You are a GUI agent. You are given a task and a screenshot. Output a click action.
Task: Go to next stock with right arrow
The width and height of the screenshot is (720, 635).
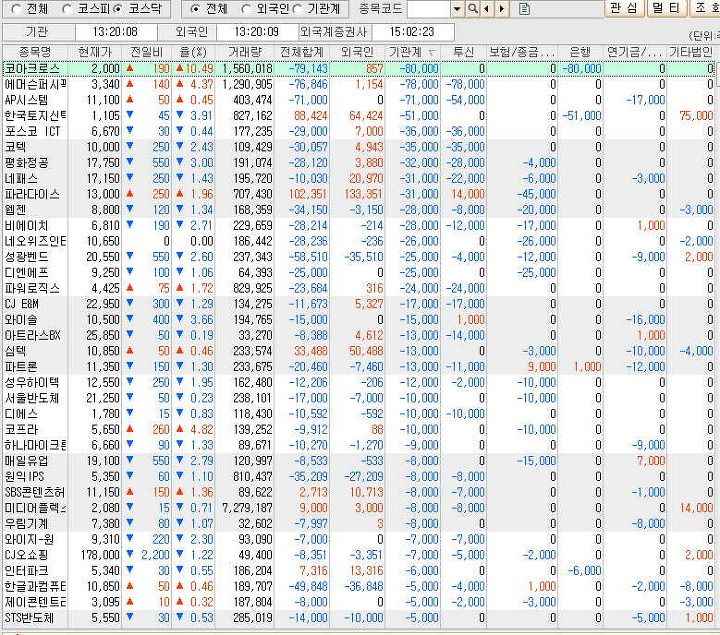[x=502, y=8]
